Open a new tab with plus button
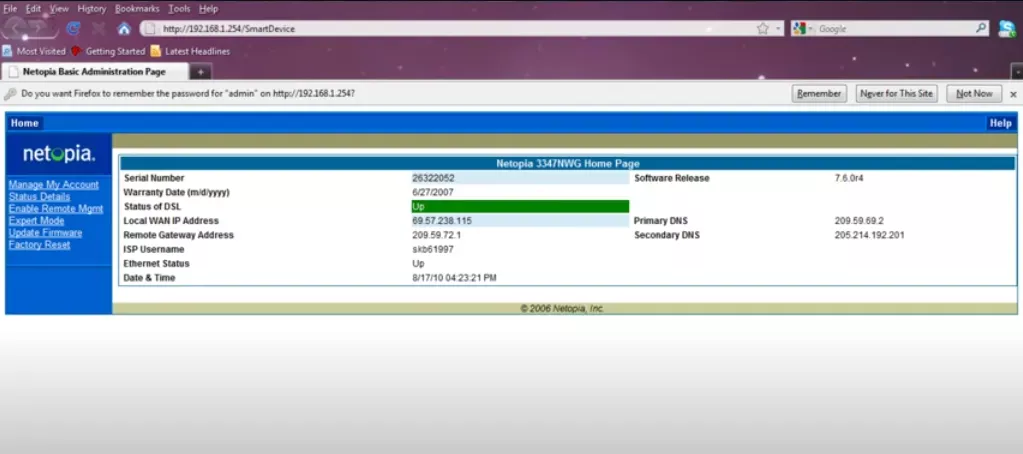This screenshot has width=1023, height=454. (x=200, y=72)
